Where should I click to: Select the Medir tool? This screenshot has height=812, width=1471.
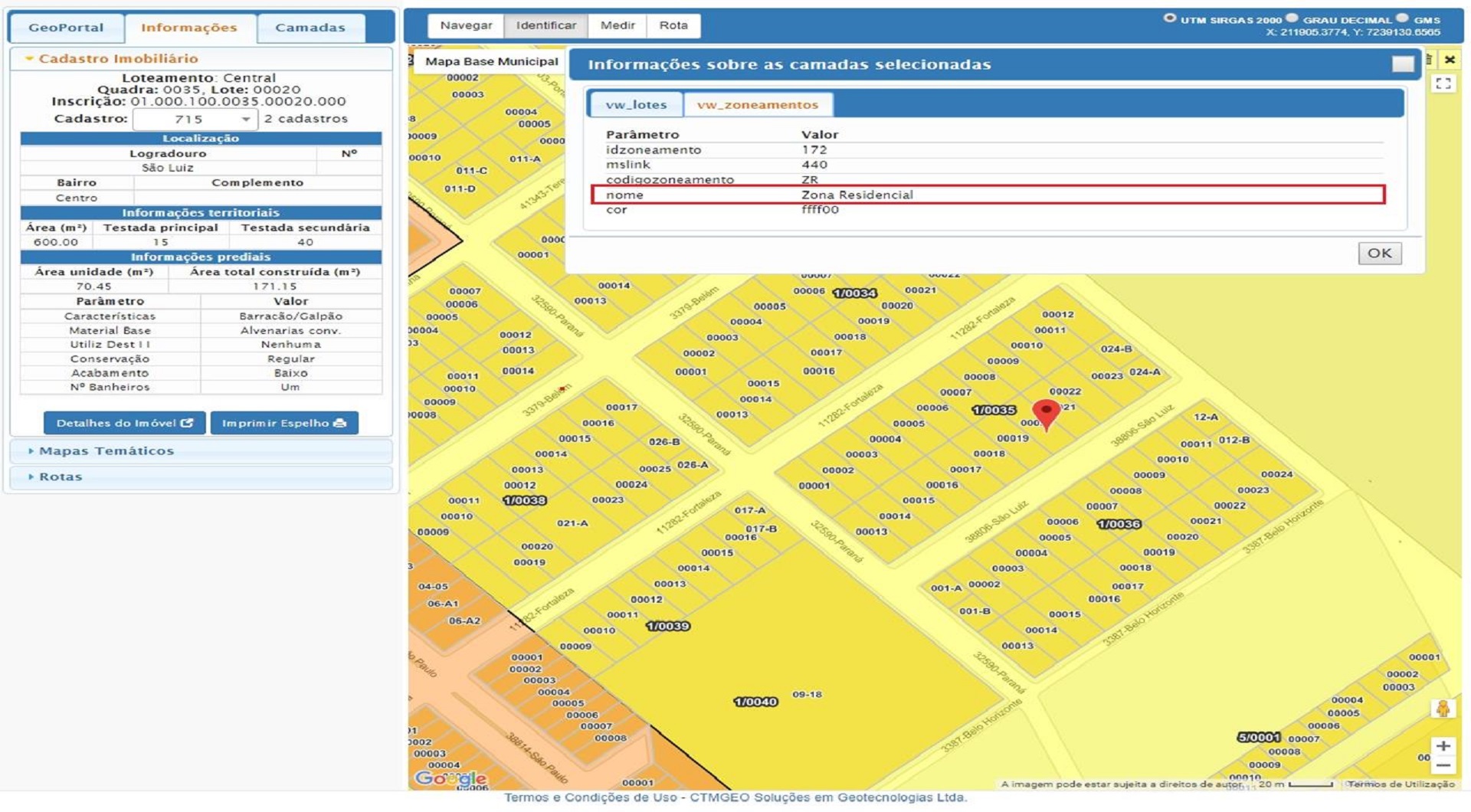point(618,25)
